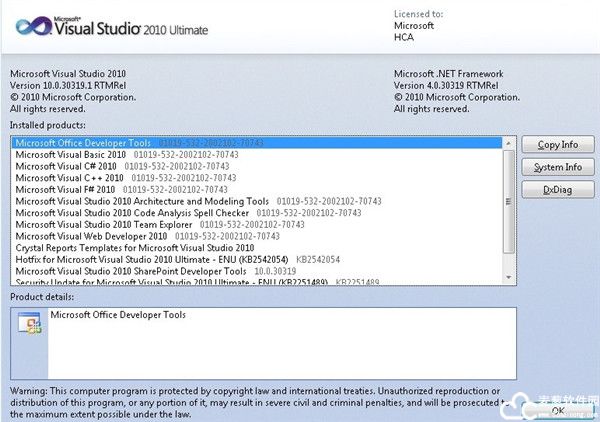Select Microsoft Visual F# 2010 entry
Viewport: 600px width, 422px height.
tap(257, 189)
